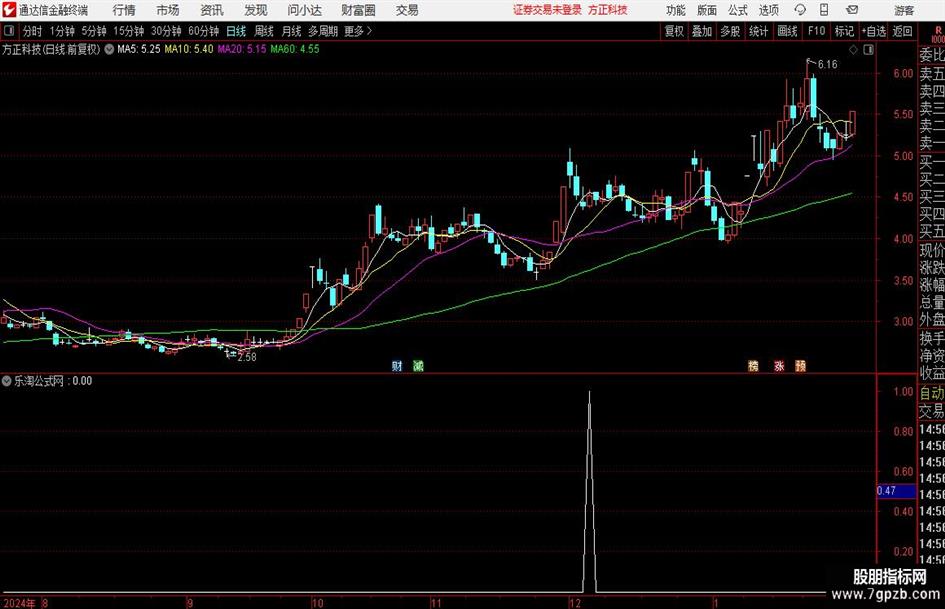
Task: Click the red R 1000 badge
Action: tap(938, 34)
